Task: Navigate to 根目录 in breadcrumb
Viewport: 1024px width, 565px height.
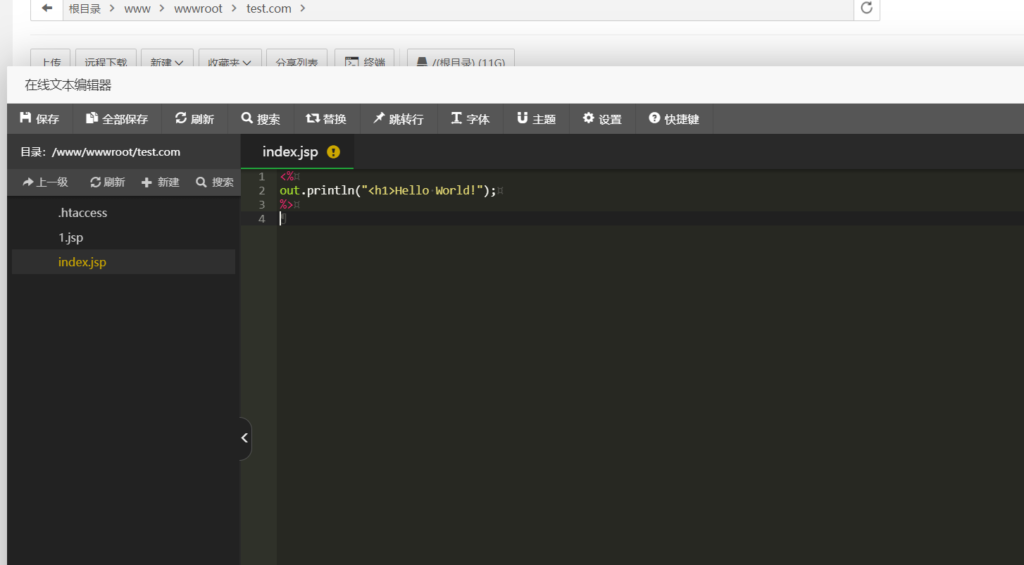Action: coord(85,9)
